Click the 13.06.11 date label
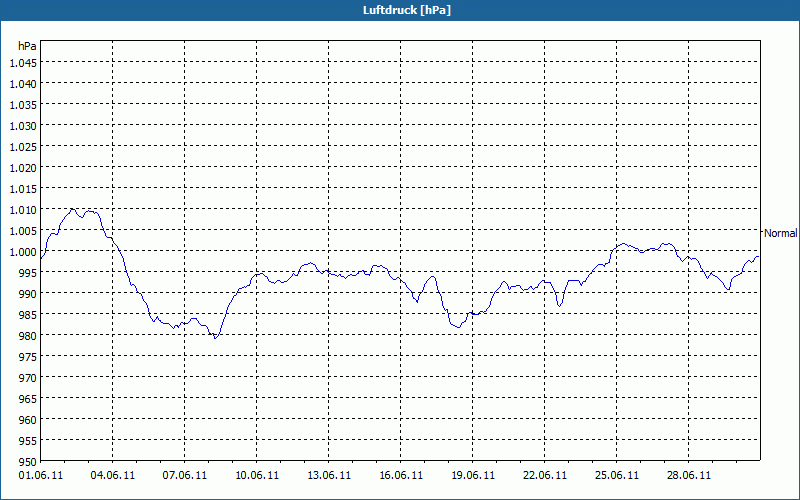This screenshot has height=500, width=800. [329, 475]
